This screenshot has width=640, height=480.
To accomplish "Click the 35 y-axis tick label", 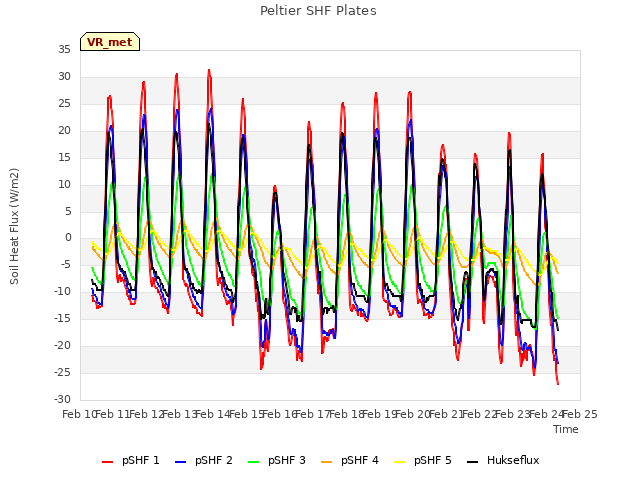I will (x=64, y=49).
